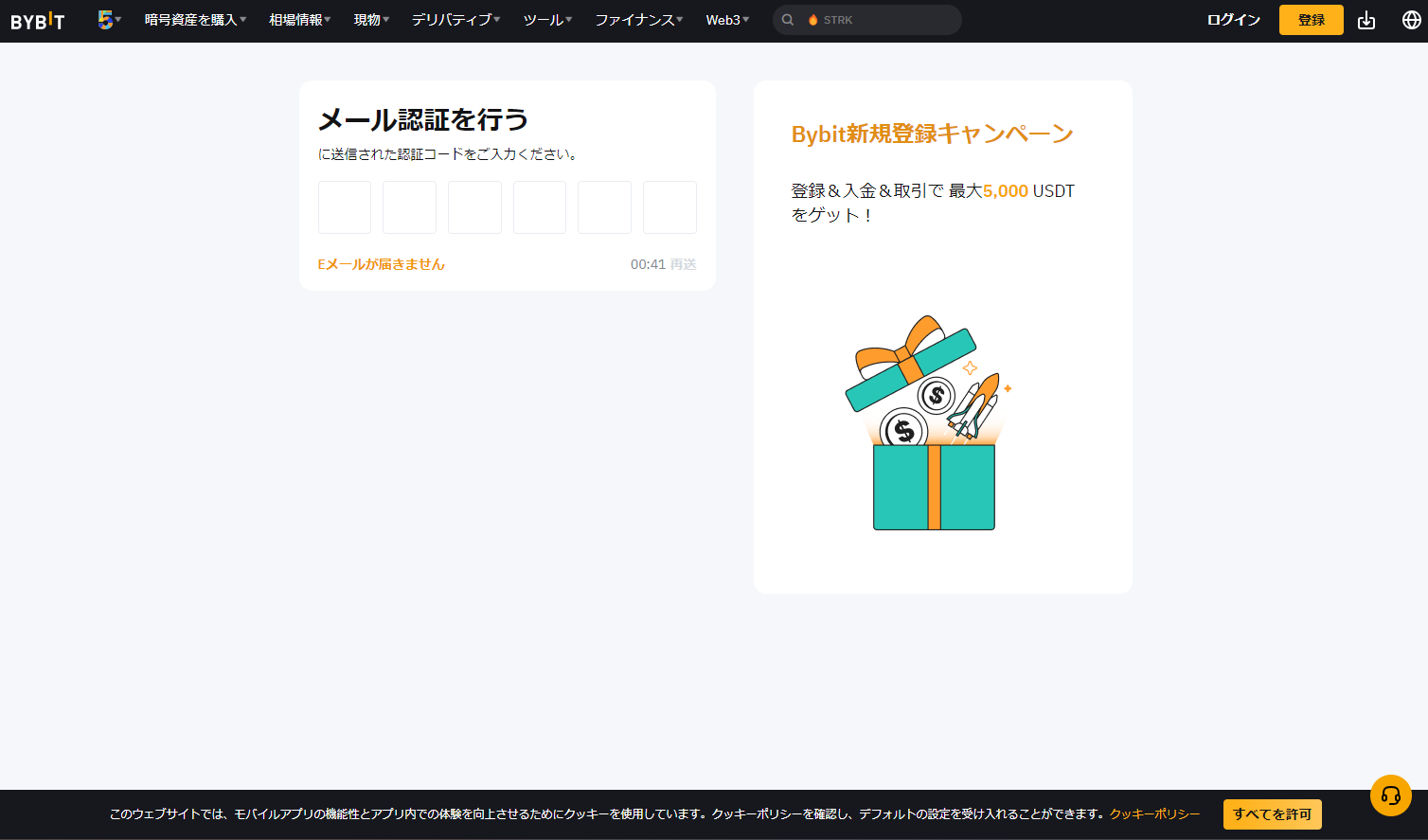The image size is (1428, 840).
Task: Click the ログイン link
Action: coord(1233,20)
